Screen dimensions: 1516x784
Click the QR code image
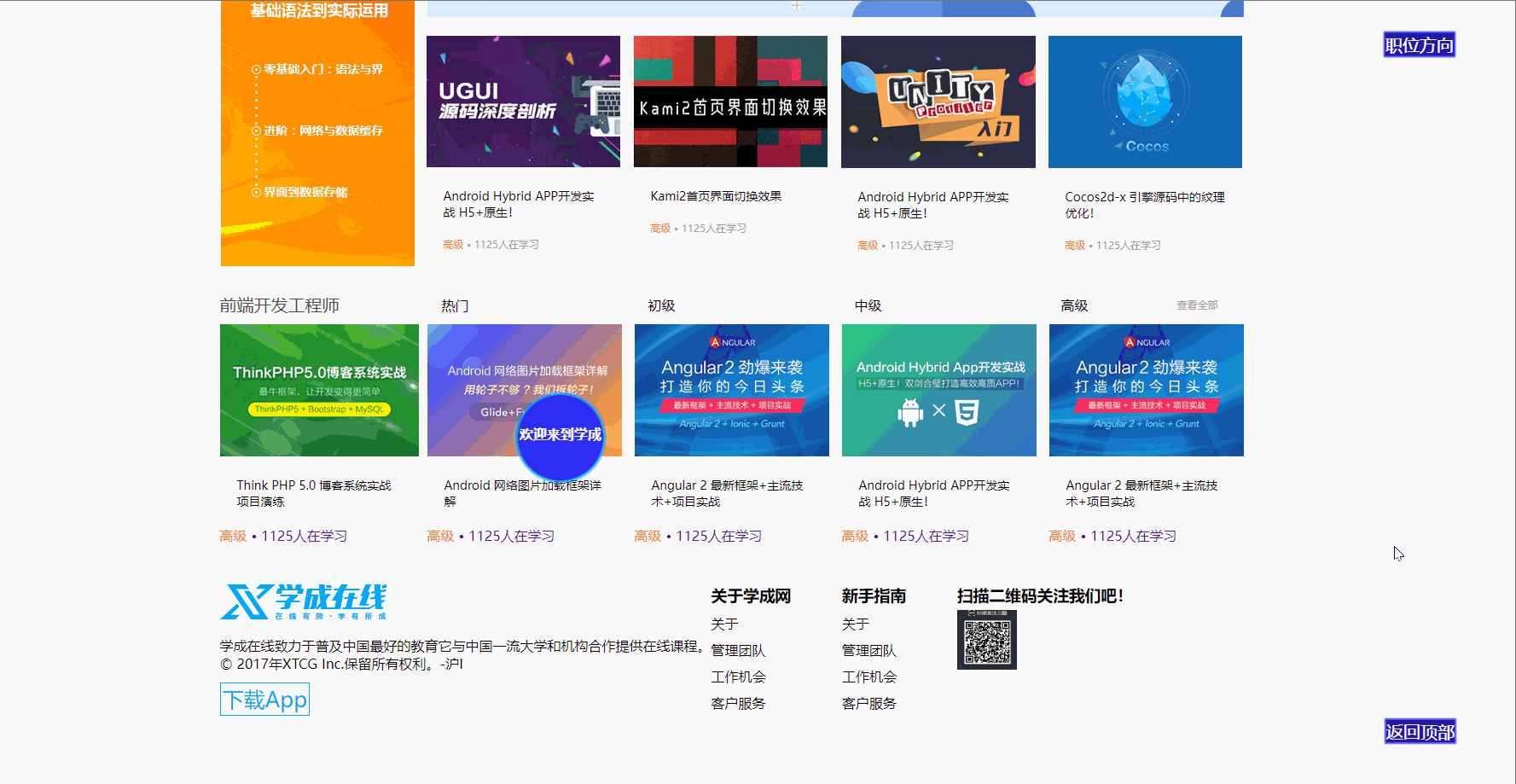click(x=987, y=640)
